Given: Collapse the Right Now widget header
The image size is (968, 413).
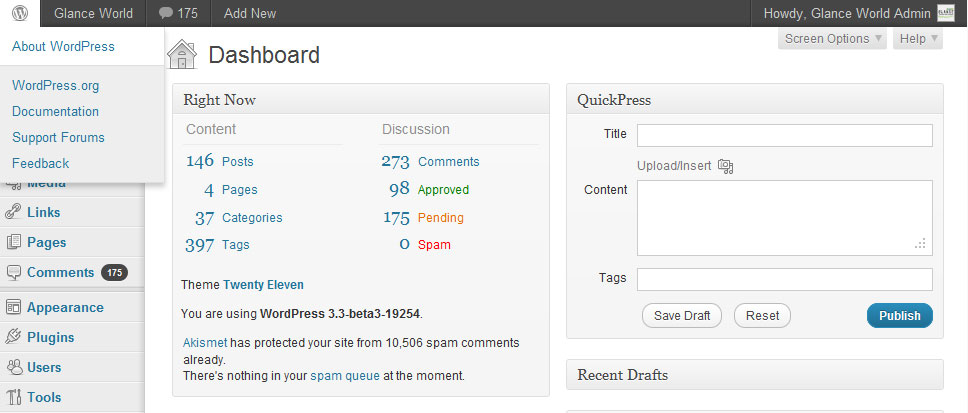Looking at the screenshot, I should pos(361,99).
